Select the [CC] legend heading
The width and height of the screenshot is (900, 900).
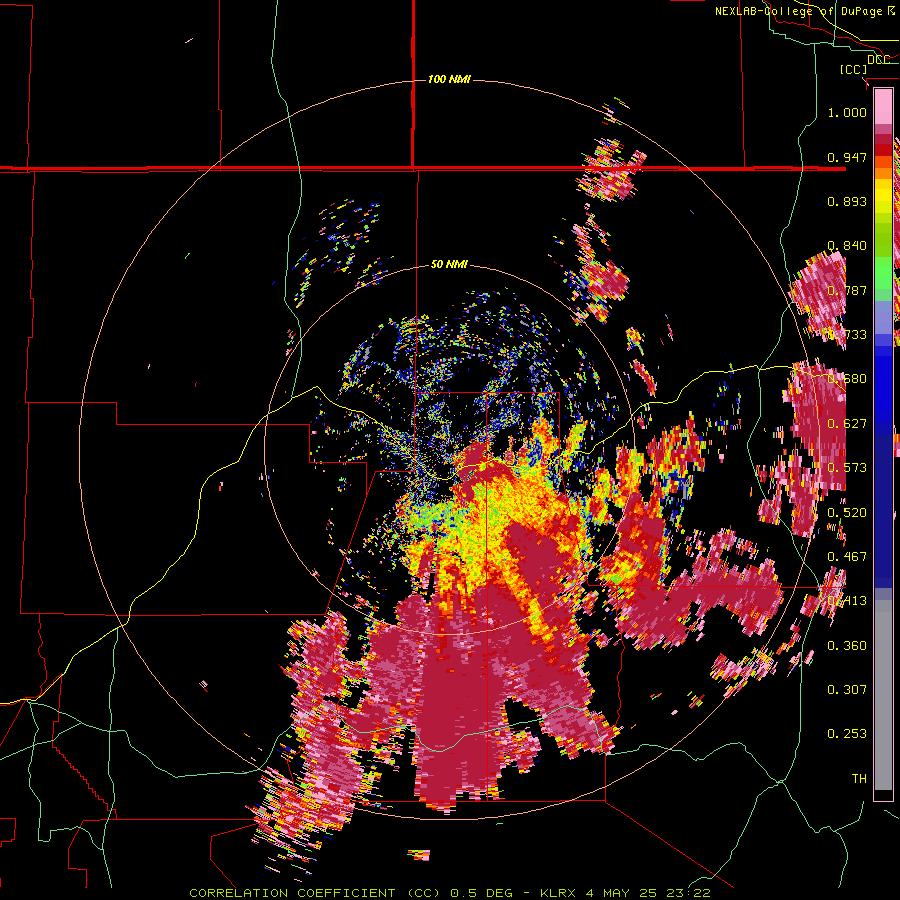(x=854, y=69)
